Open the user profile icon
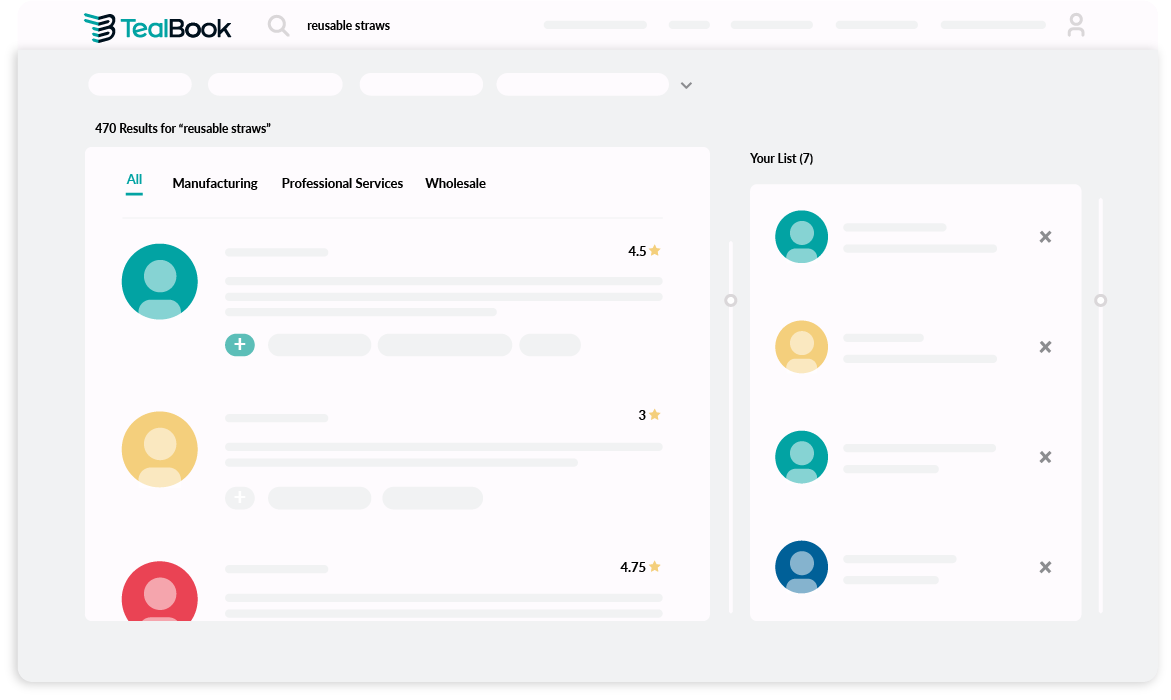Image resolution: width=1171 pixels, height=700 pixels. 1076,25
